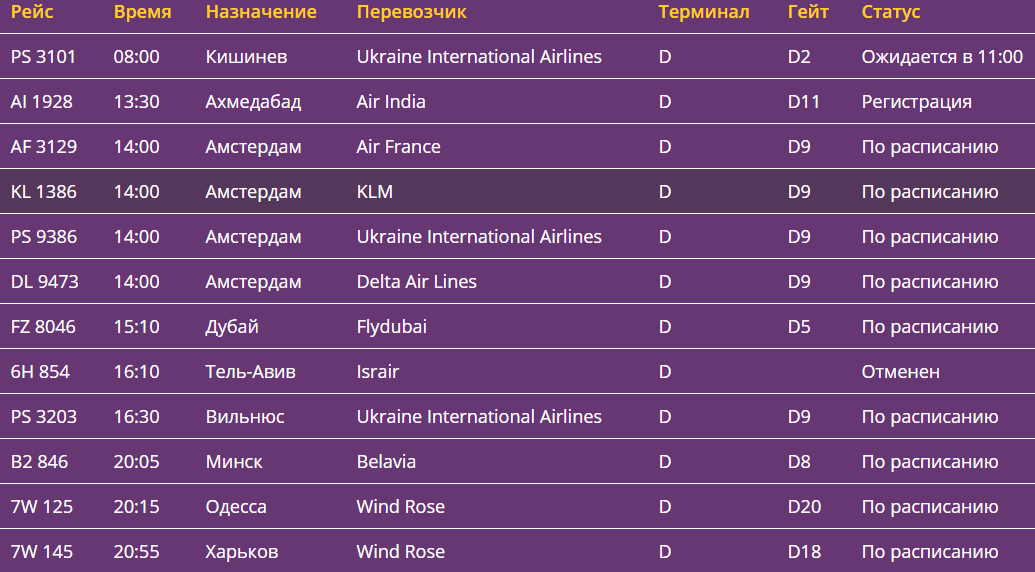Click the Гейт column header
The height and width of the screenshot is (572, 1035).
(x=808, y=12)
